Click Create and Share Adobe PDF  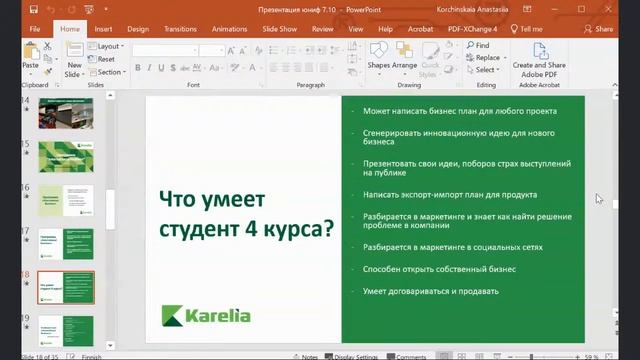(x=539, y=60)
